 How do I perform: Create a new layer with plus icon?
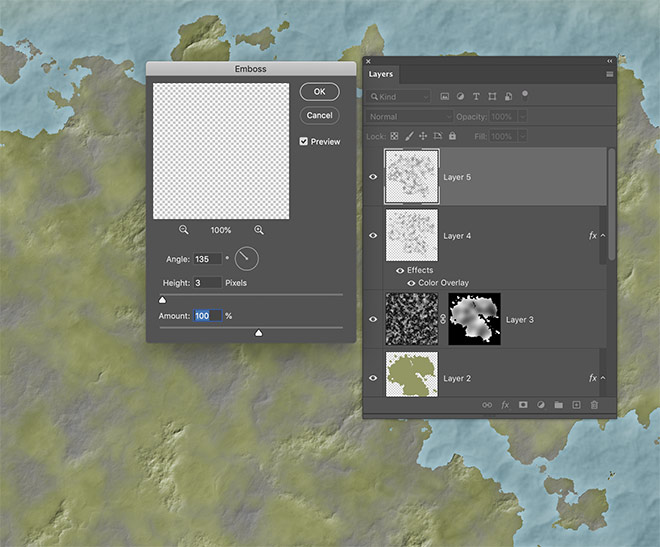tap(576, 405)
